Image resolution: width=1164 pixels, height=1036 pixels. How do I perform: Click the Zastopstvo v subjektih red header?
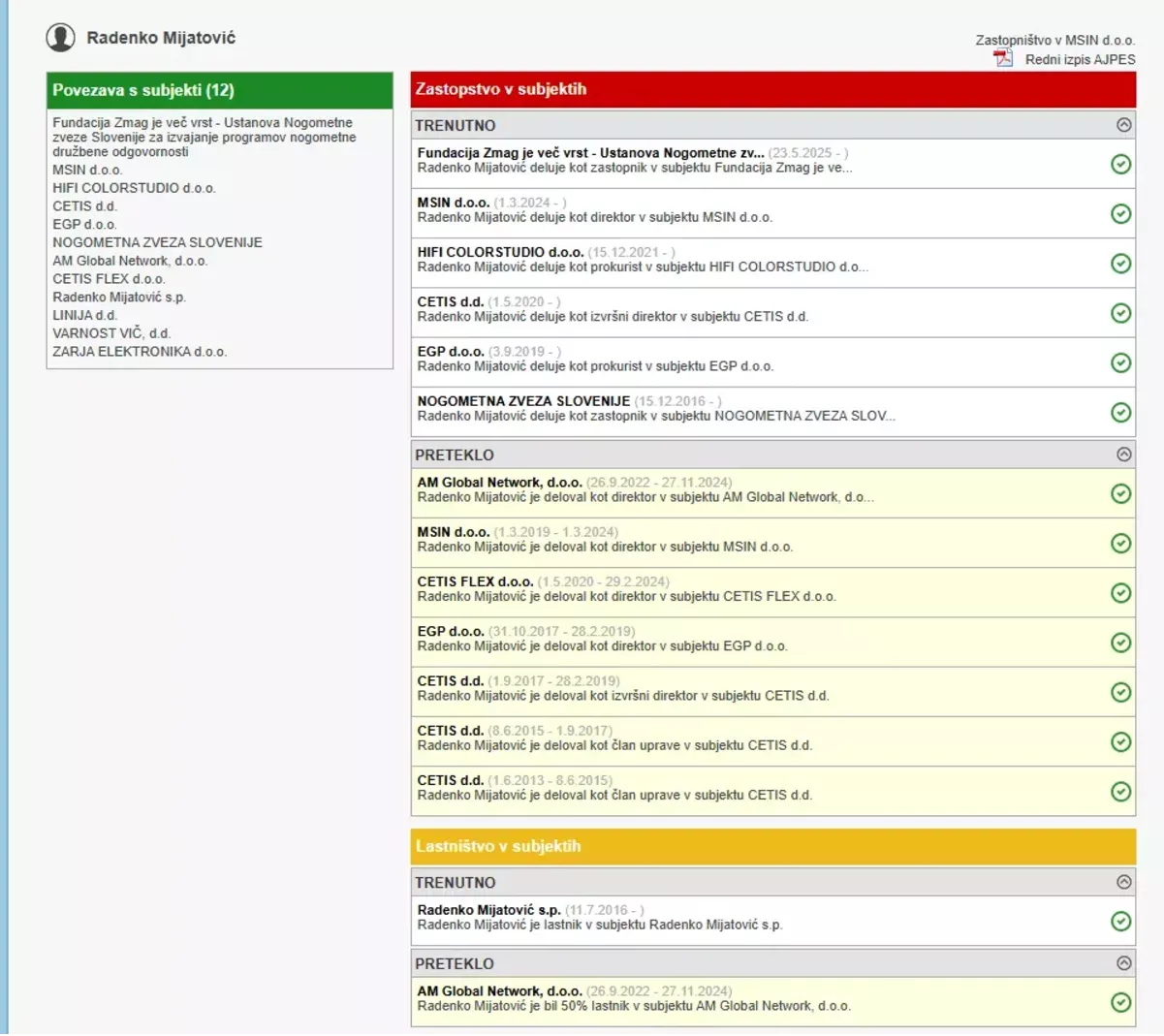772,89
